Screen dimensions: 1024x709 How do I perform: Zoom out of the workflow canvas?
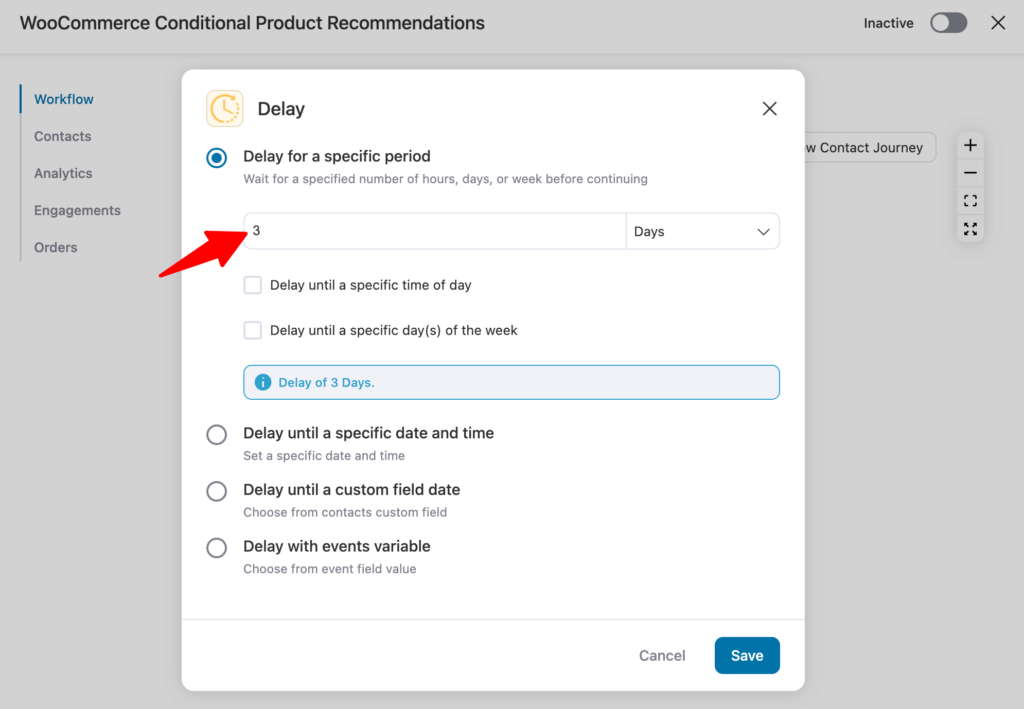970,172
